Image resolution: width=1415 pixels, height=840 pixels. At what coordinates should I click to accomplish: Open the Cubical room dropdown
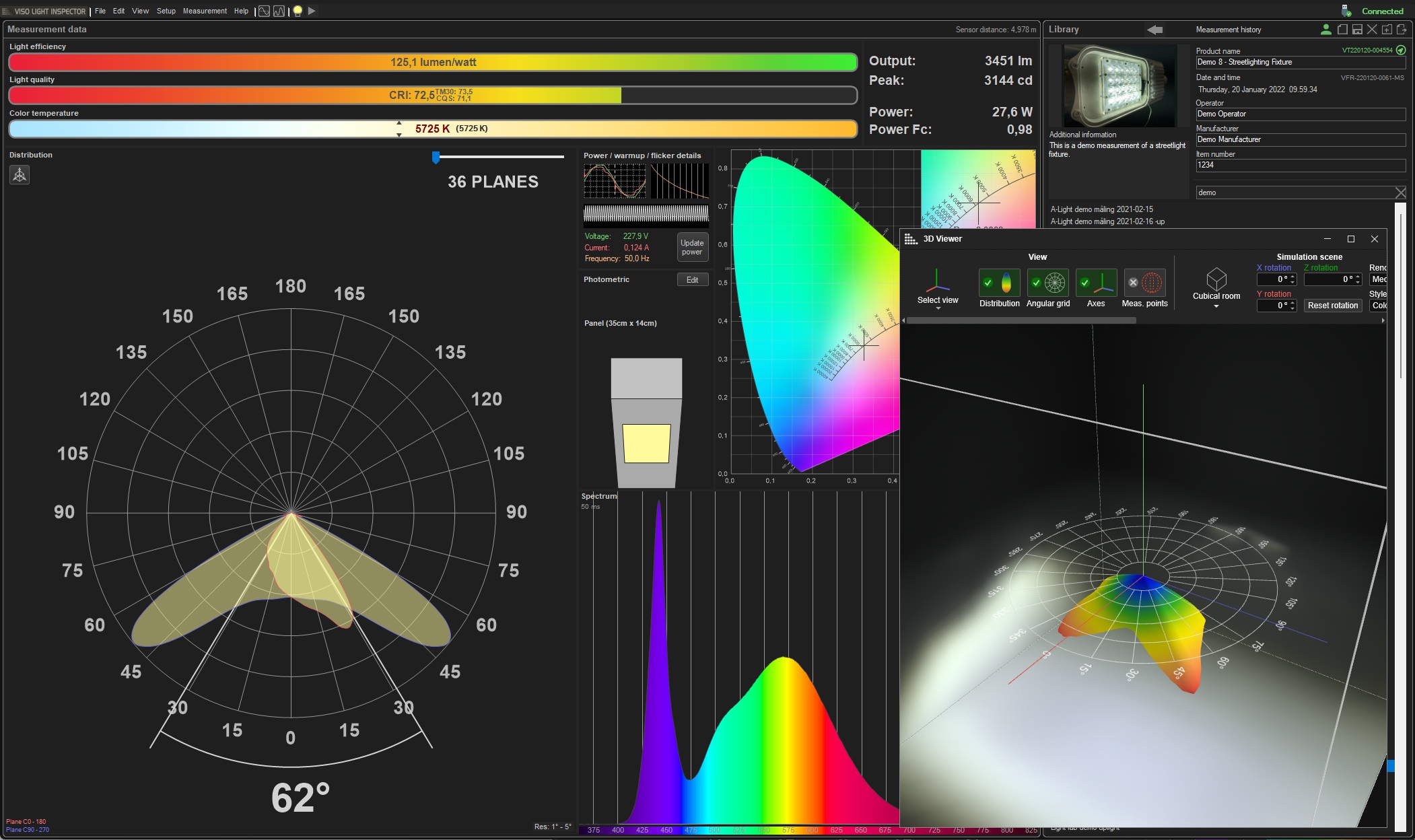click(1216, 307)
